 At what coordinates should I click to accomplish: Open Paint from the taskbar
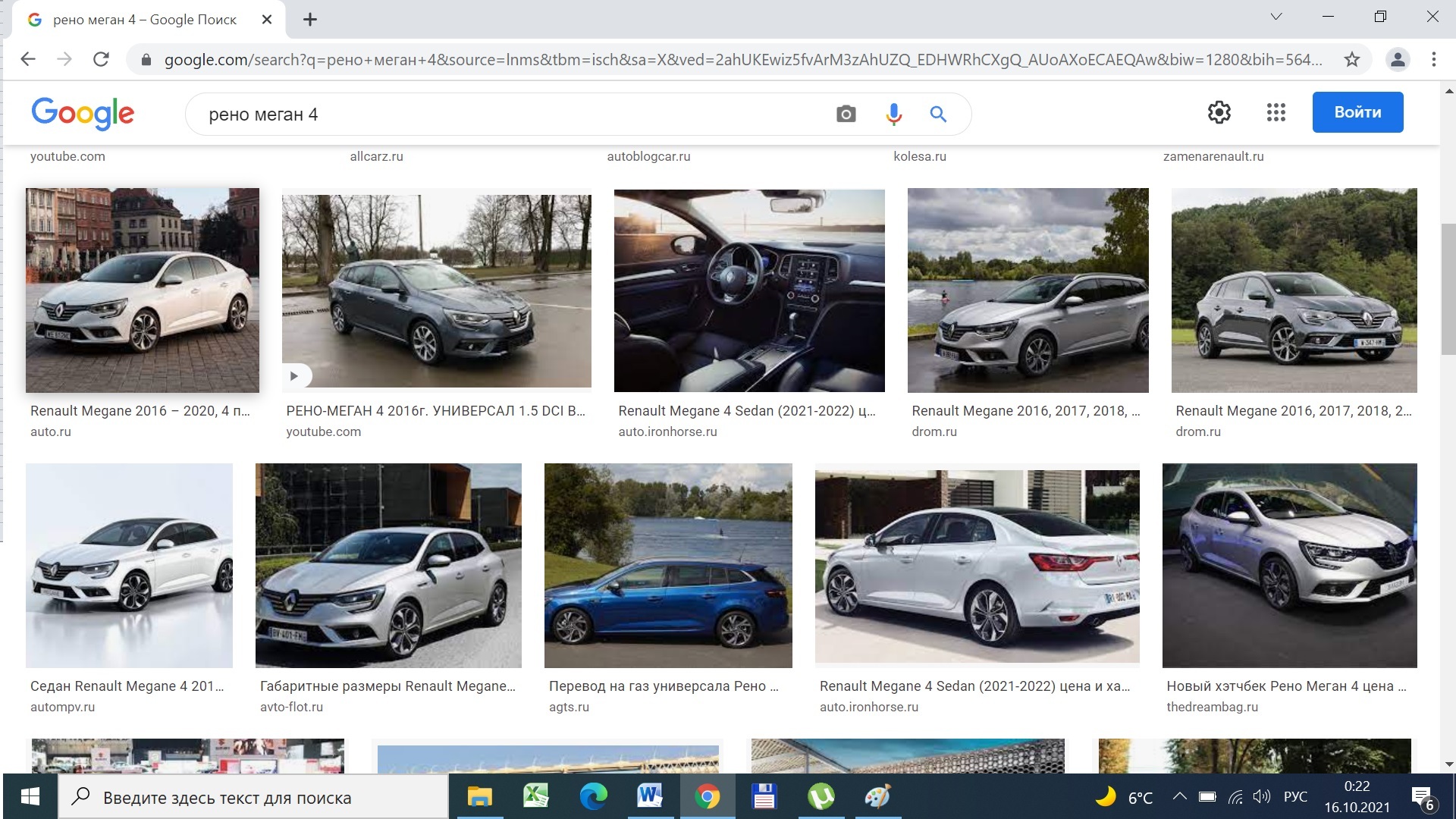(877, 797)
